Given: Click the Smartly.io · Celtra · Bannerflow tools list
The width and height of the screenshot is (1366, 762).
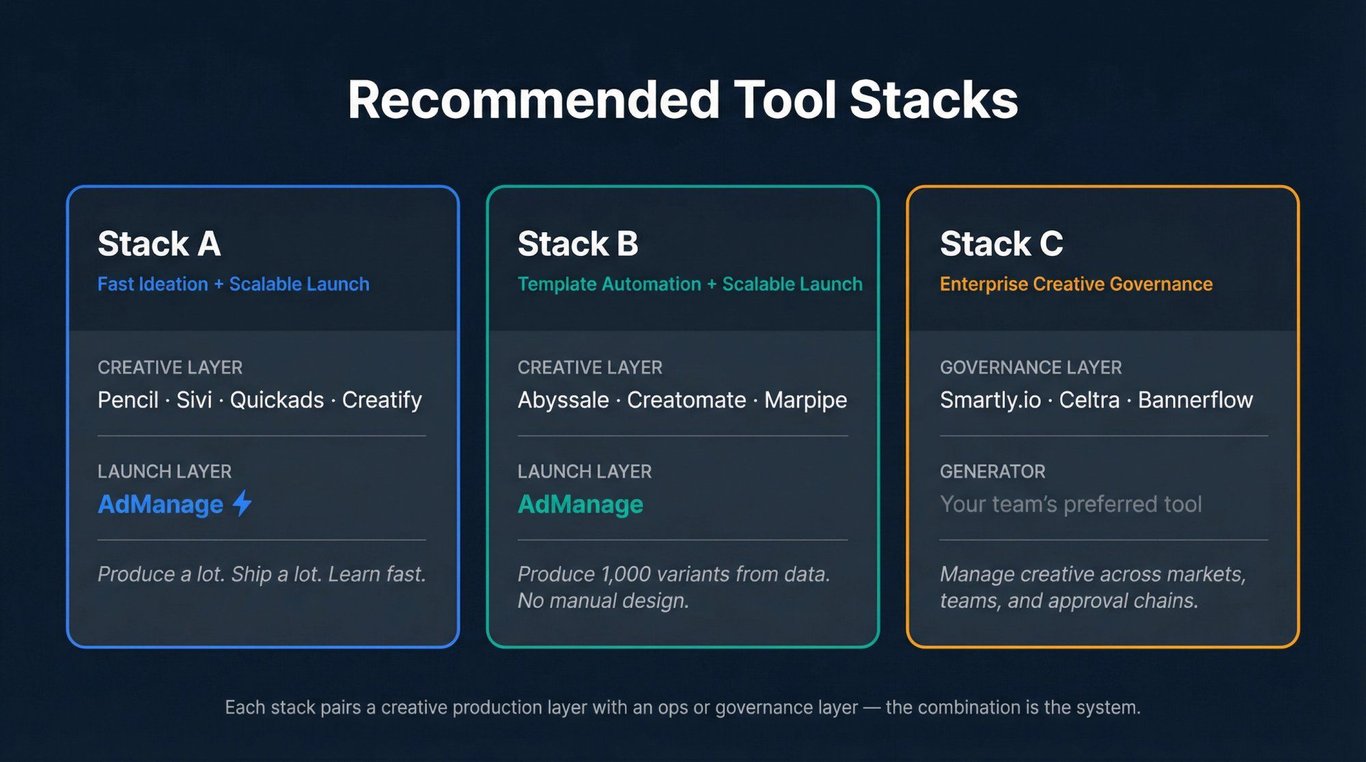Looking at the screenshot, I should (x=1096, y=400).
